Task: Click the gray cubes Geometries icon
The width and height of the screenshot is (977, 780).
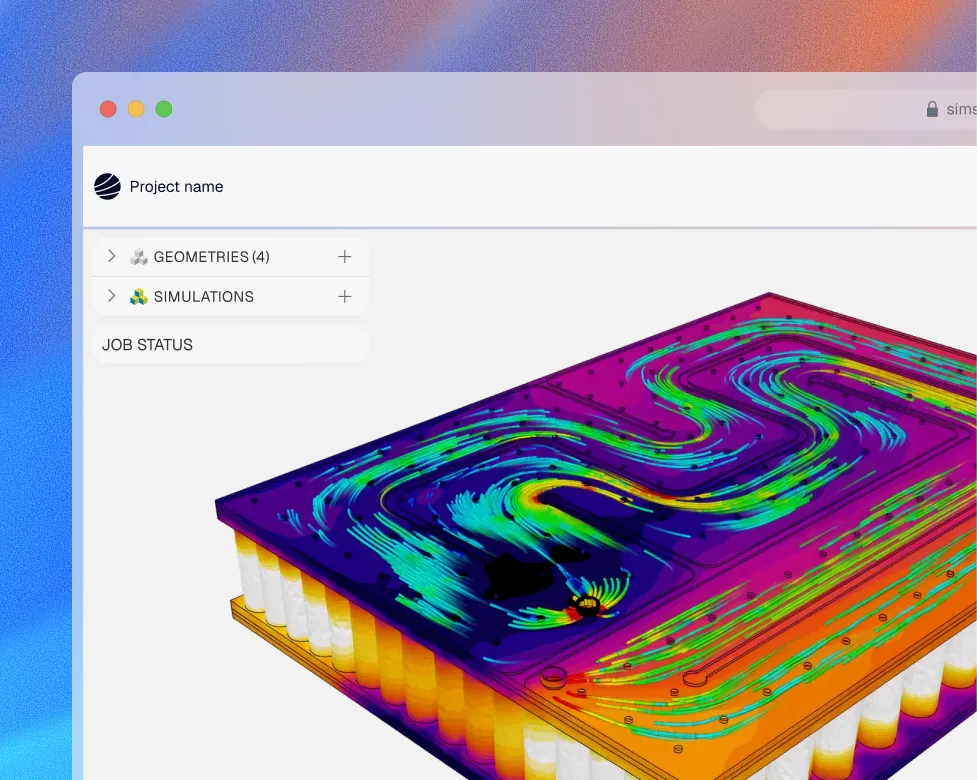Action: point(138,257)
